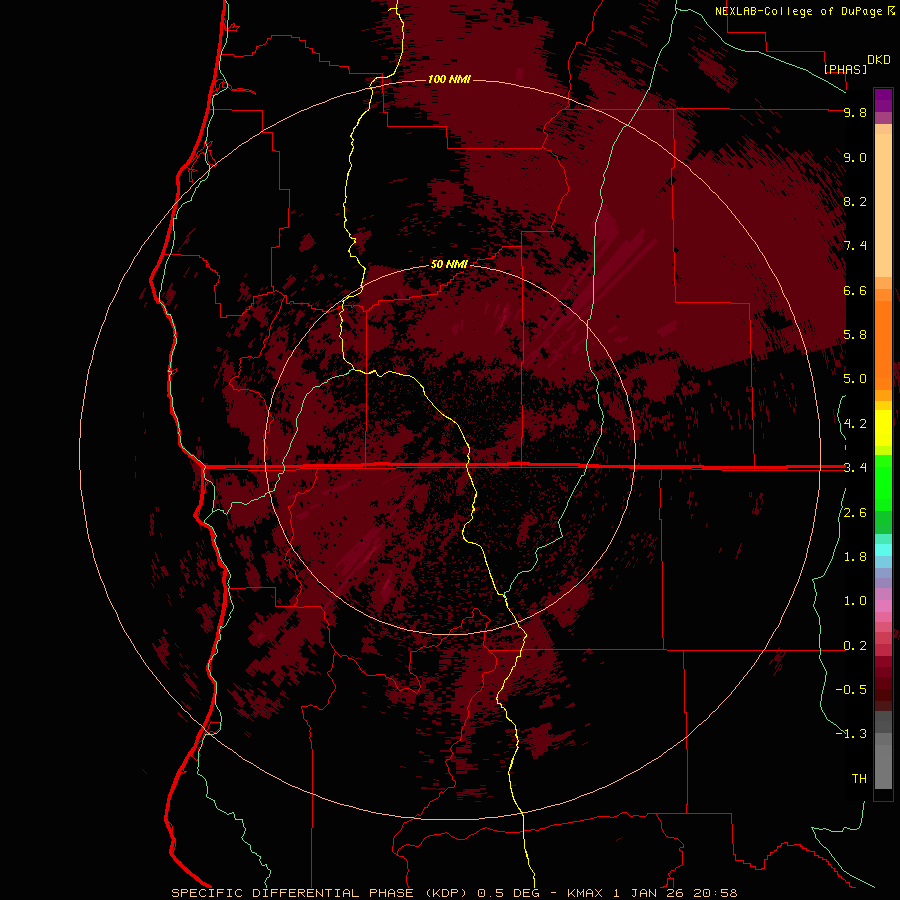Pick the bright green segment of color bar
The width and height of the screenshot is (900, 900).
coord(883,481)
